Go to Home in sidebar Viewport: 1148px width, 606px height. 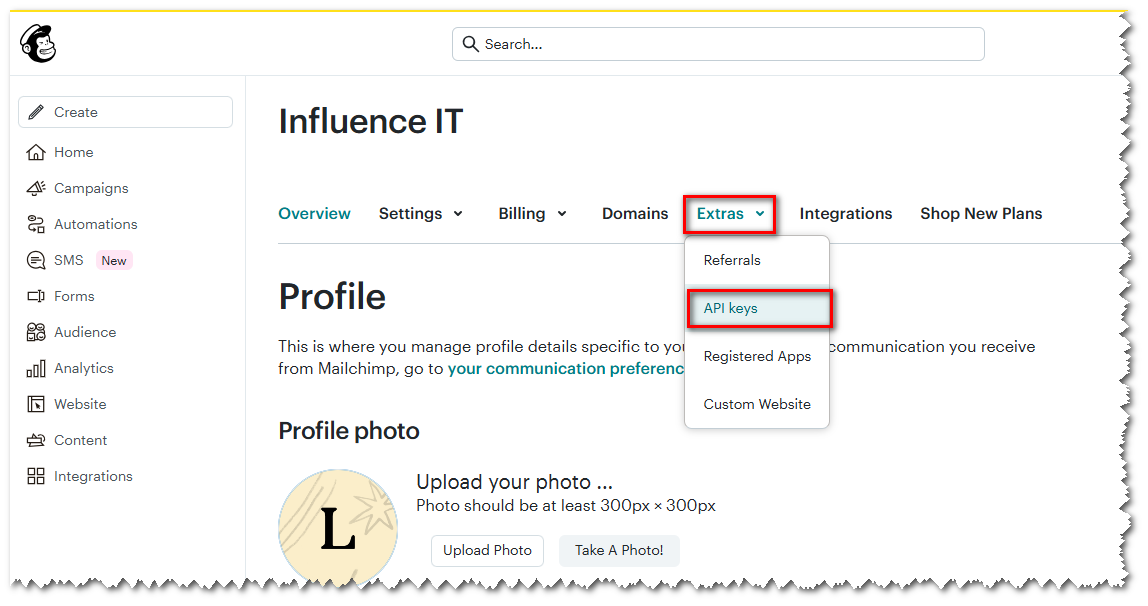click(74, 152)
